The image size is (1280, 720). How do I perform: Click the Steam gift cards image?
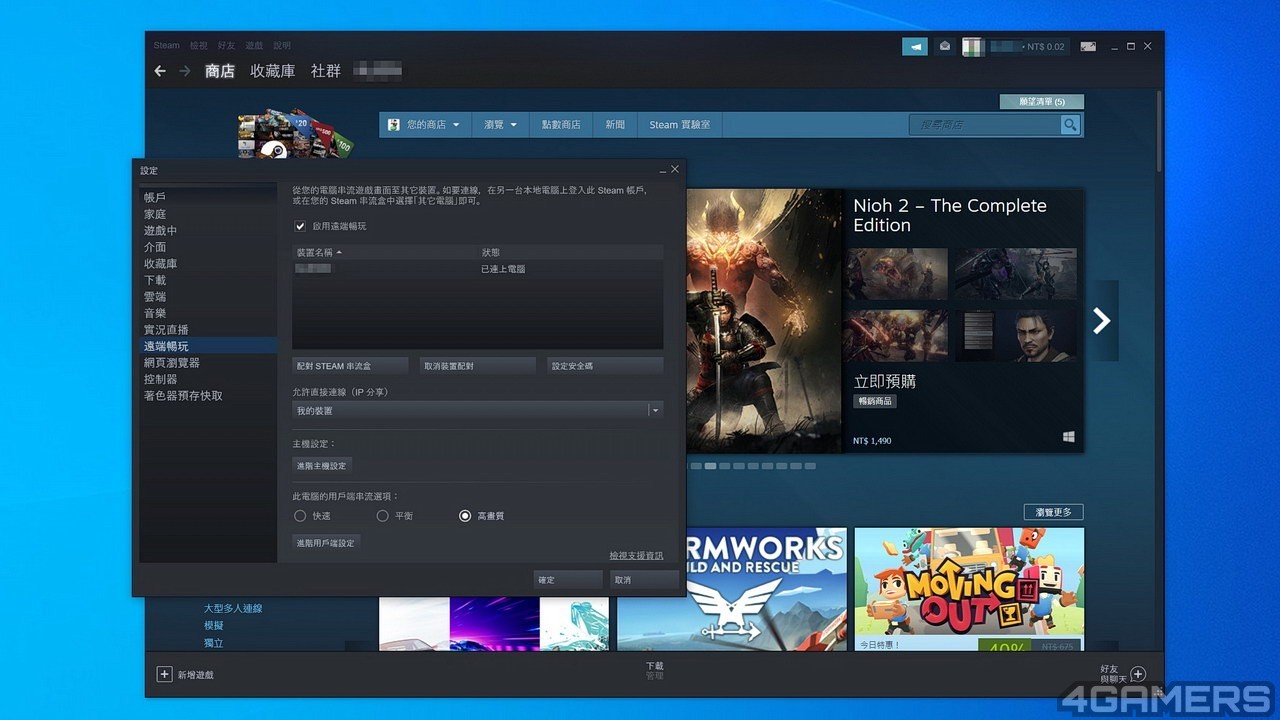click(x=295, y=135)
